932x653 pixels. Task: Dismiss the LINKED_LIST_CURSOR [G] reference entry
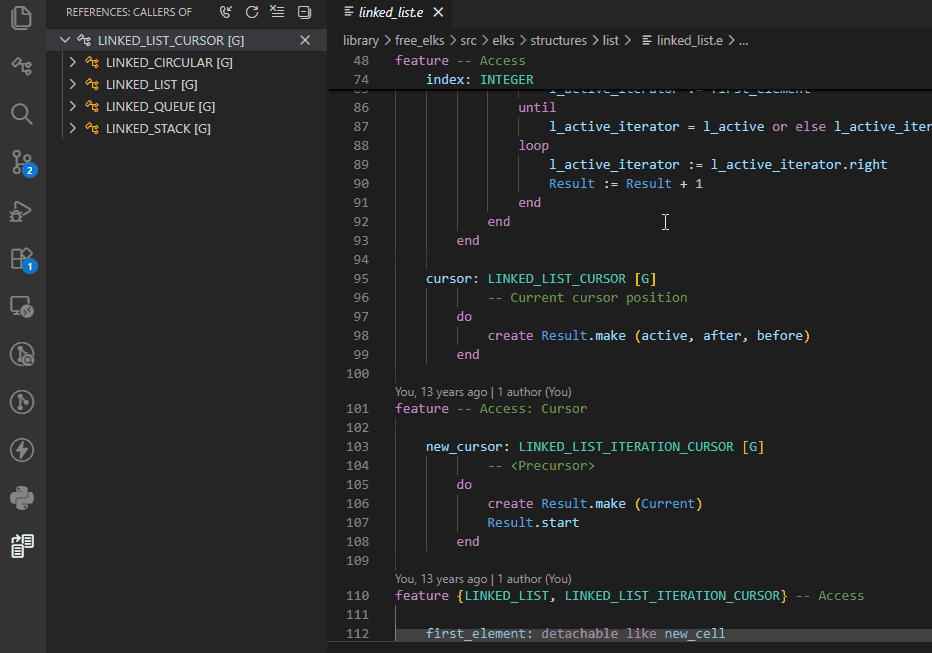[306, 41]
